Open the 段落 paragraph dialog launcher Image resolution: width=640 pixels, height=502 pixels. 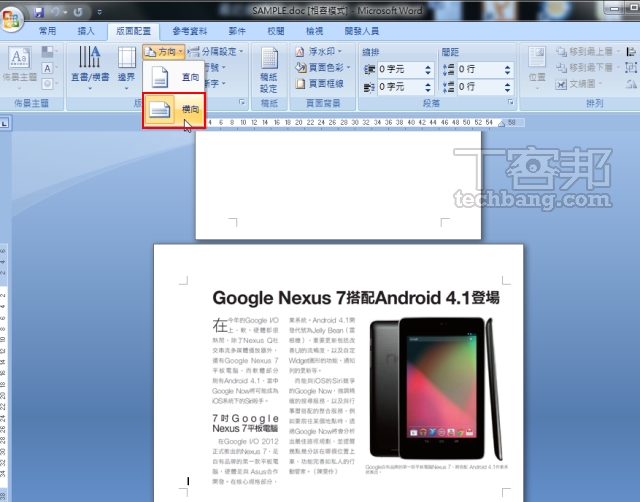tap(511, 102)
